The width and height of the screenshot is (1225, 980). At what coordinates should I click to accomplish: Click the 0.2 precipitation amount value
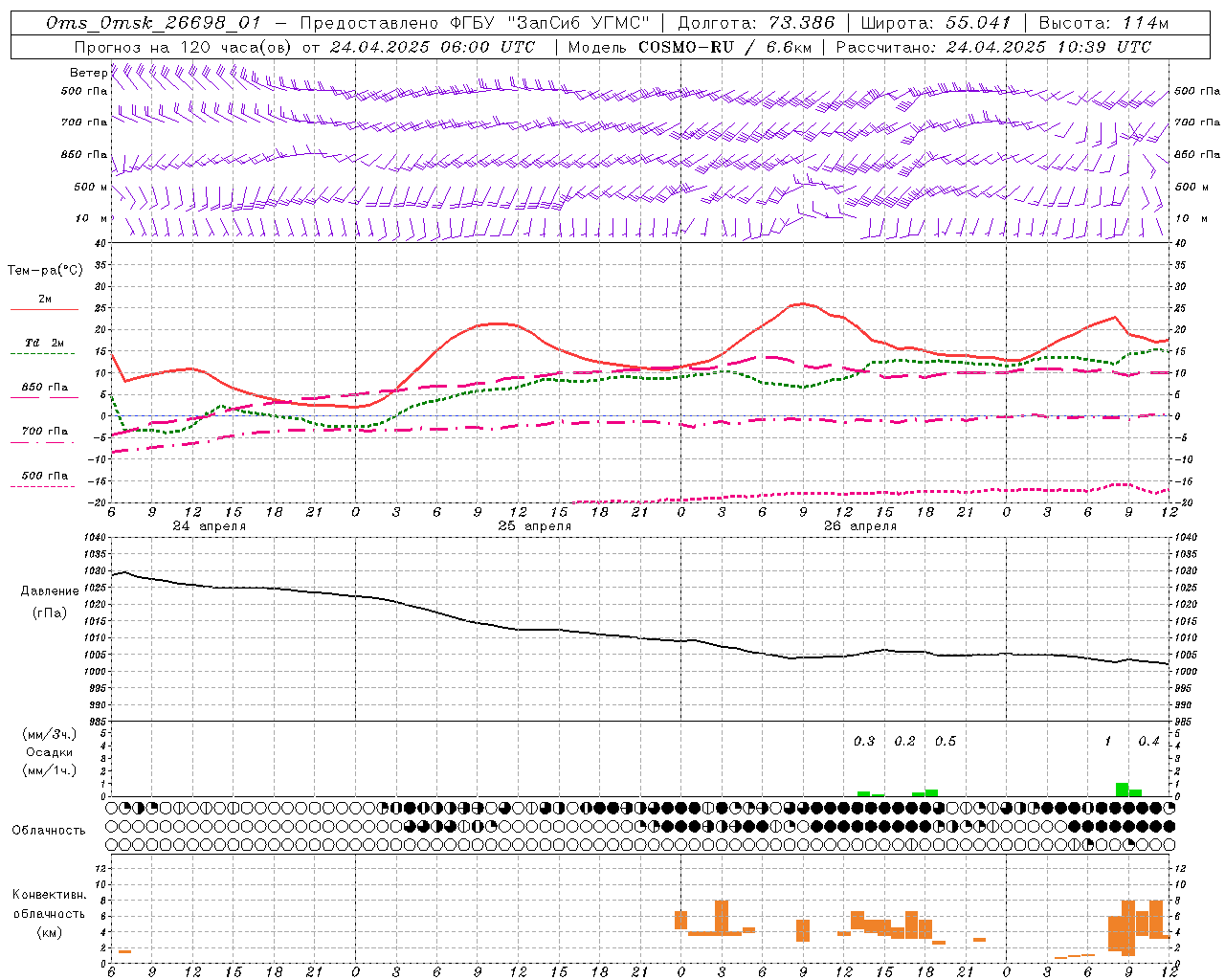(x=904, y=741)
